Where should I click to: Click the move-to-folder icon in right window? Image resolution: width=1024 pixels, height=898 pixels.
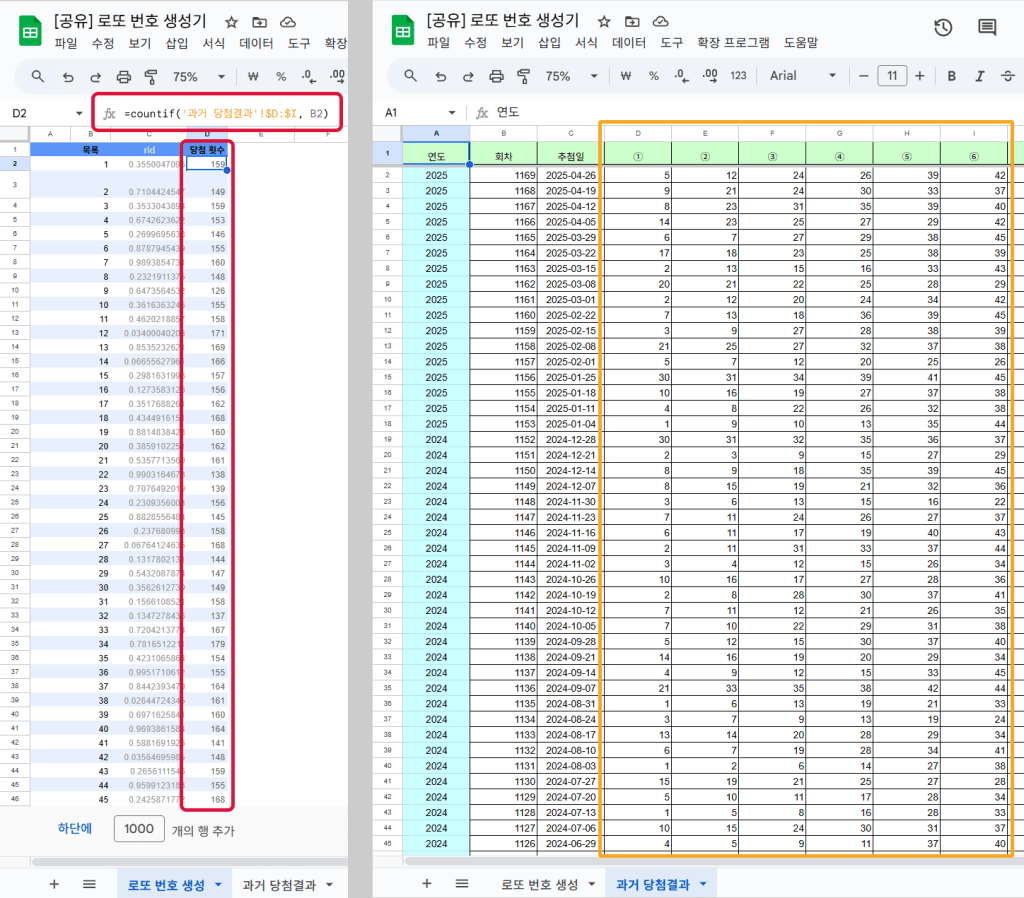[632, 21]
